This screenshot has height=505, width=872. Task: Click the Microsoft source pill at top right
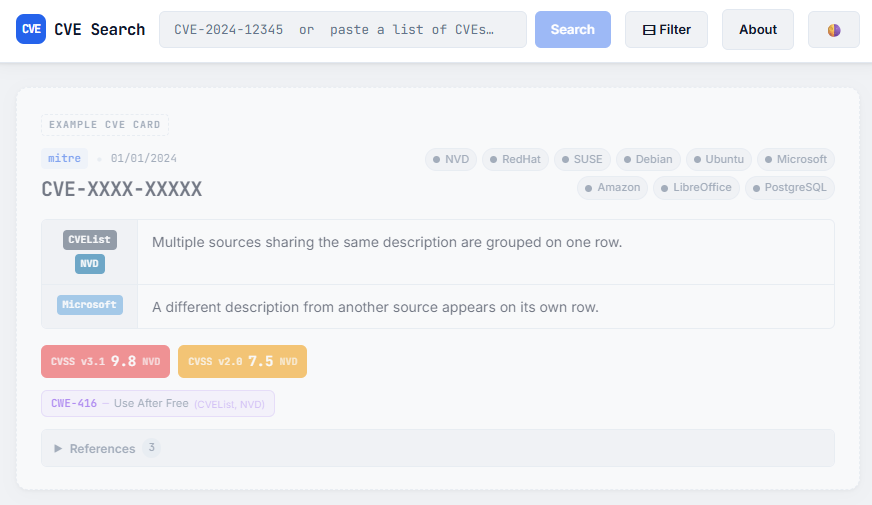(x=796, y=160)
